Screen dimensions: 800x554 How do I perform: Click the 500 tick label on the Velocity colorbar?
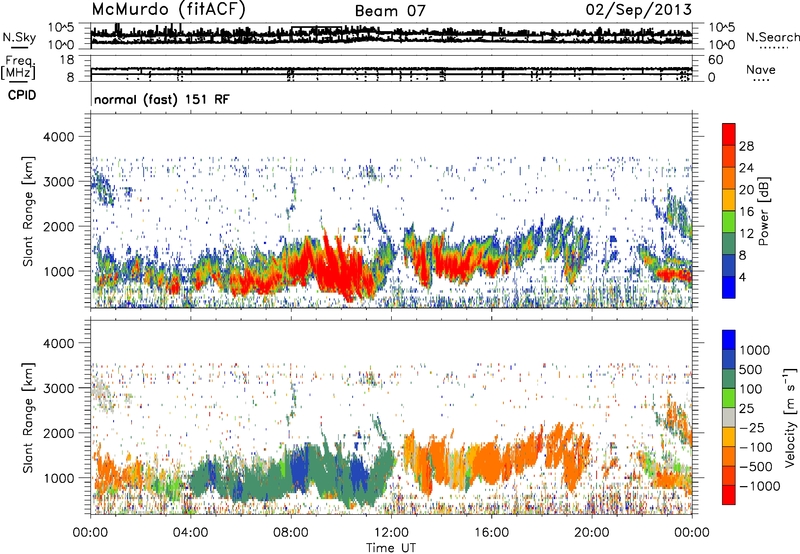(x=750, y=369)
